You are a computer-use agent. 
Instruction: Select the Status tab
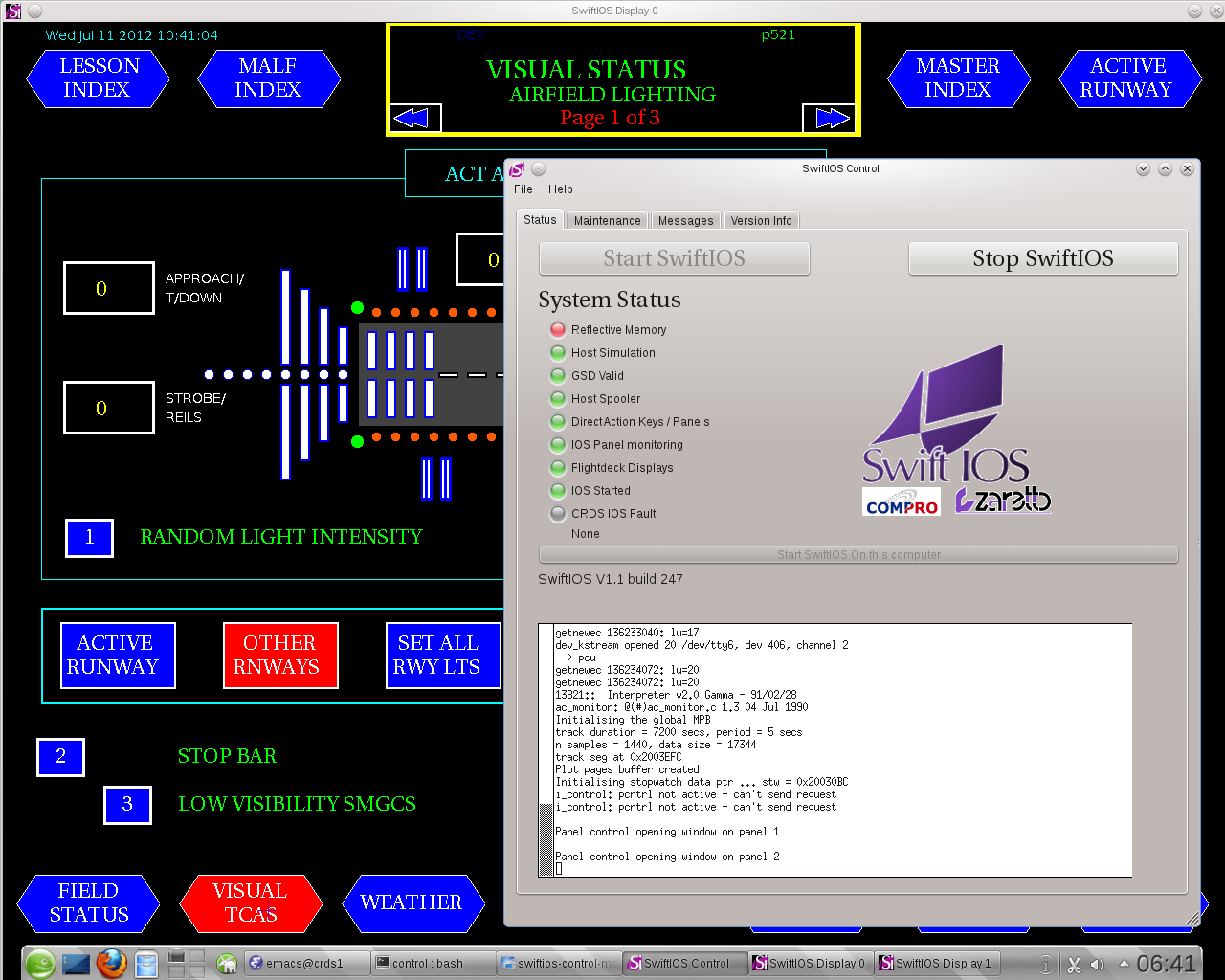pyautogui.click(x=540, y=220)
